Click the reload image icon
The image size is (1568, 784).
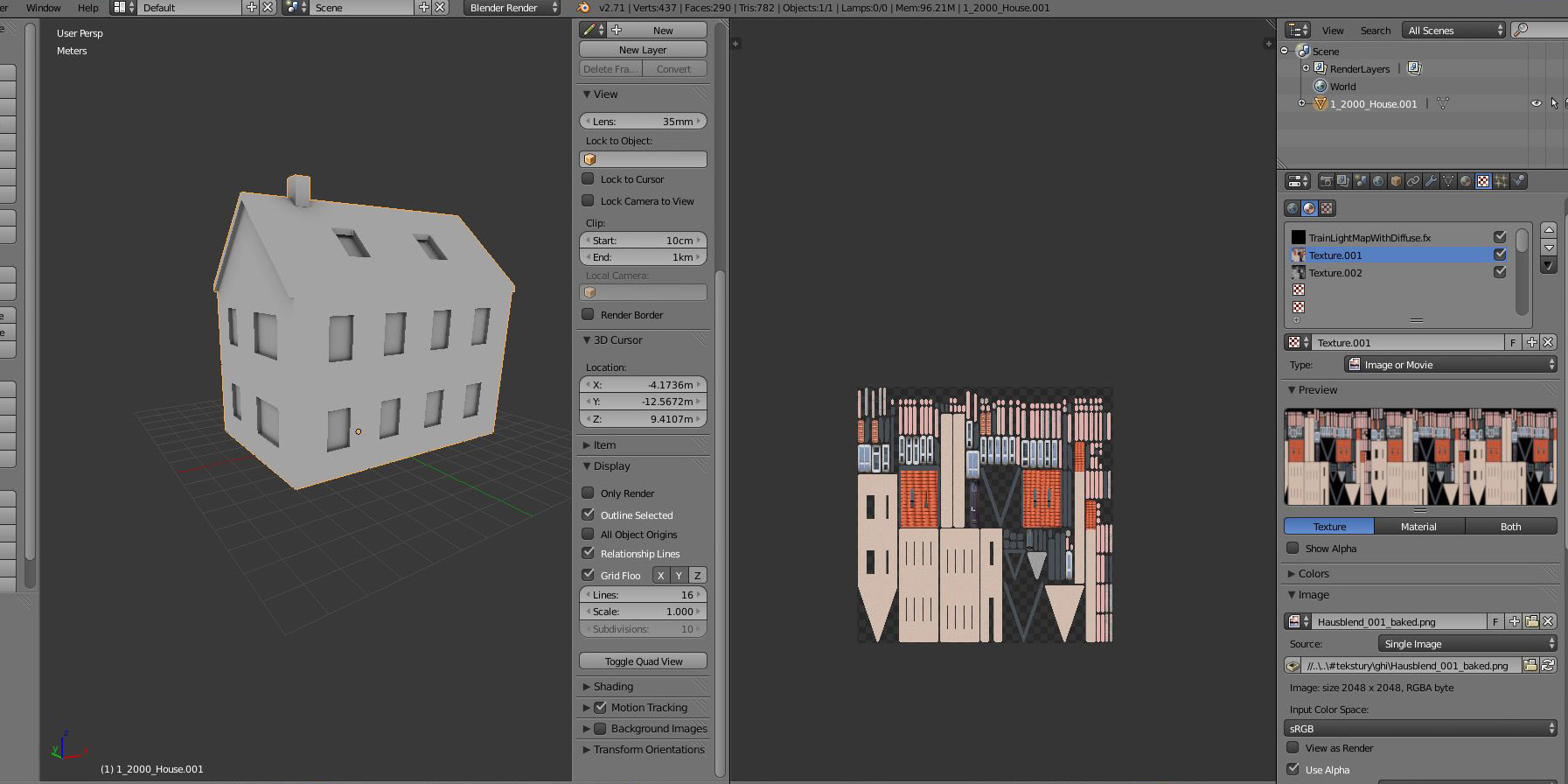pyautogui.click(x=1548, y=666)
